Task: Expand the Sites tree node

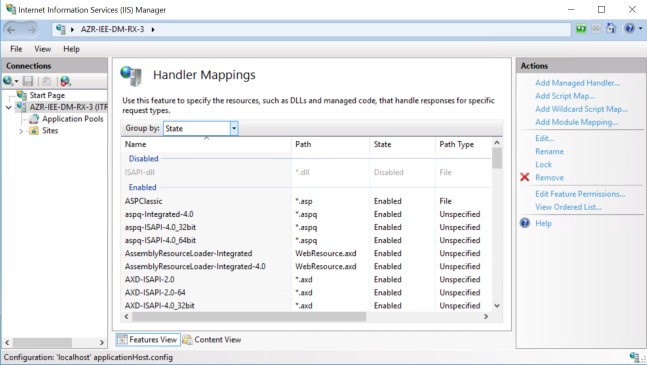Action: pyautogui.click(x=21, y=131)
